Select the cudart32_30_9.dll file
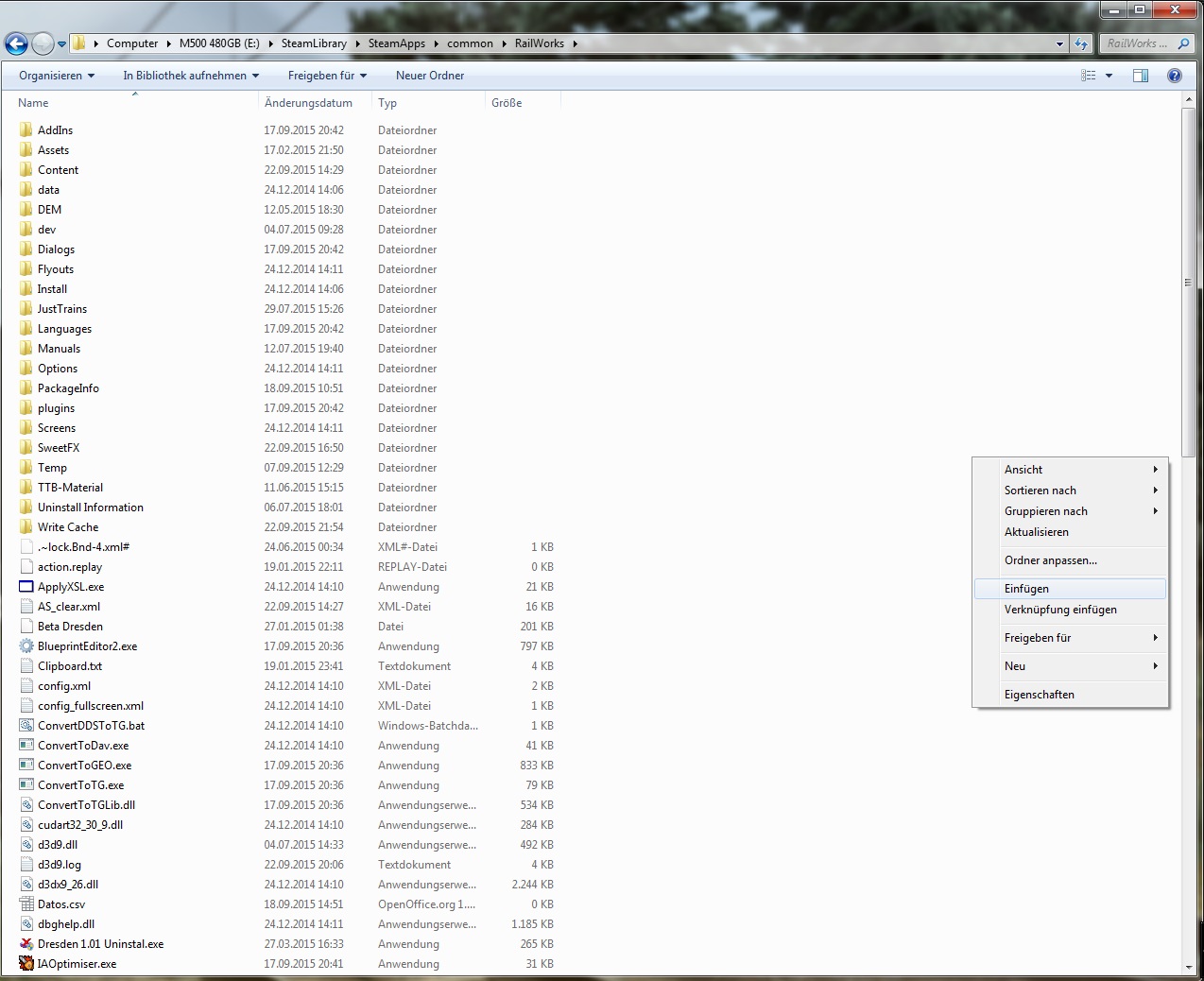Screen dimensions: 1204x981 80,825
